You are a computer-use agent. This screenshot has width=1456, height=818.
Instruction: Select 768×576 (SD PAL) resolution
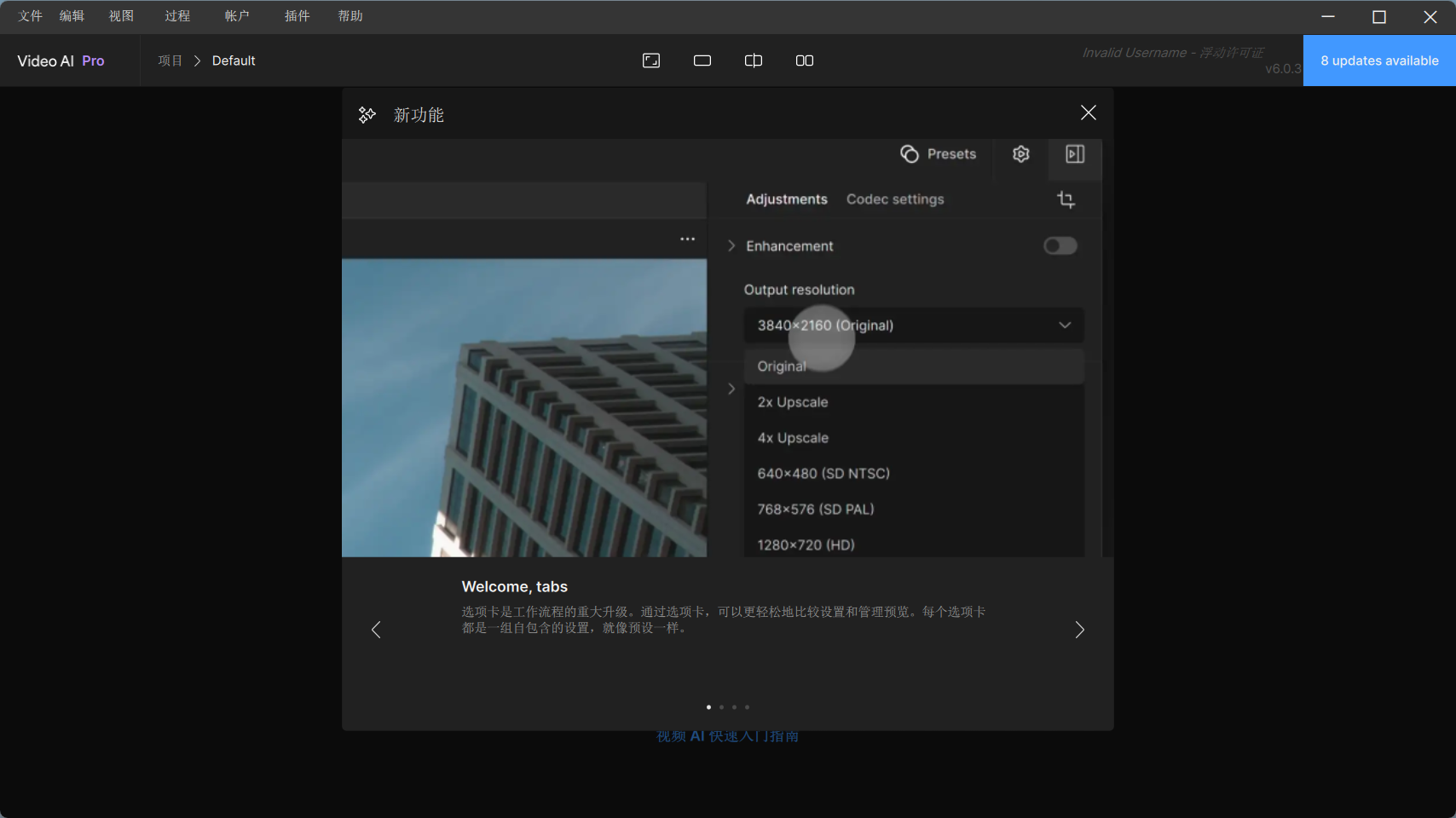914,510
